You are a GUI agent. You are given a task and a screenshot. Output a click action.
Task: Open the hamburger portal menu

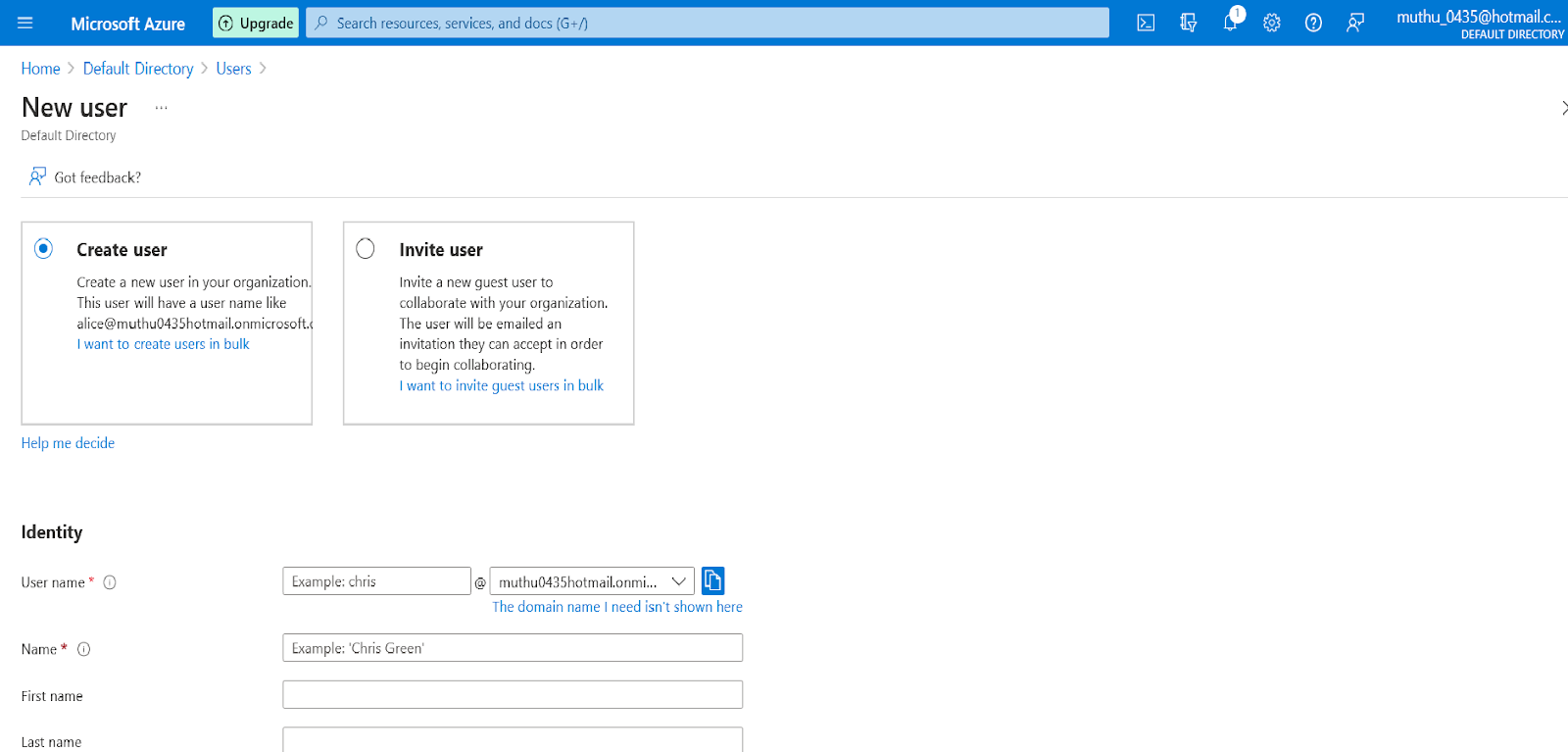click(x=25, y=23)
